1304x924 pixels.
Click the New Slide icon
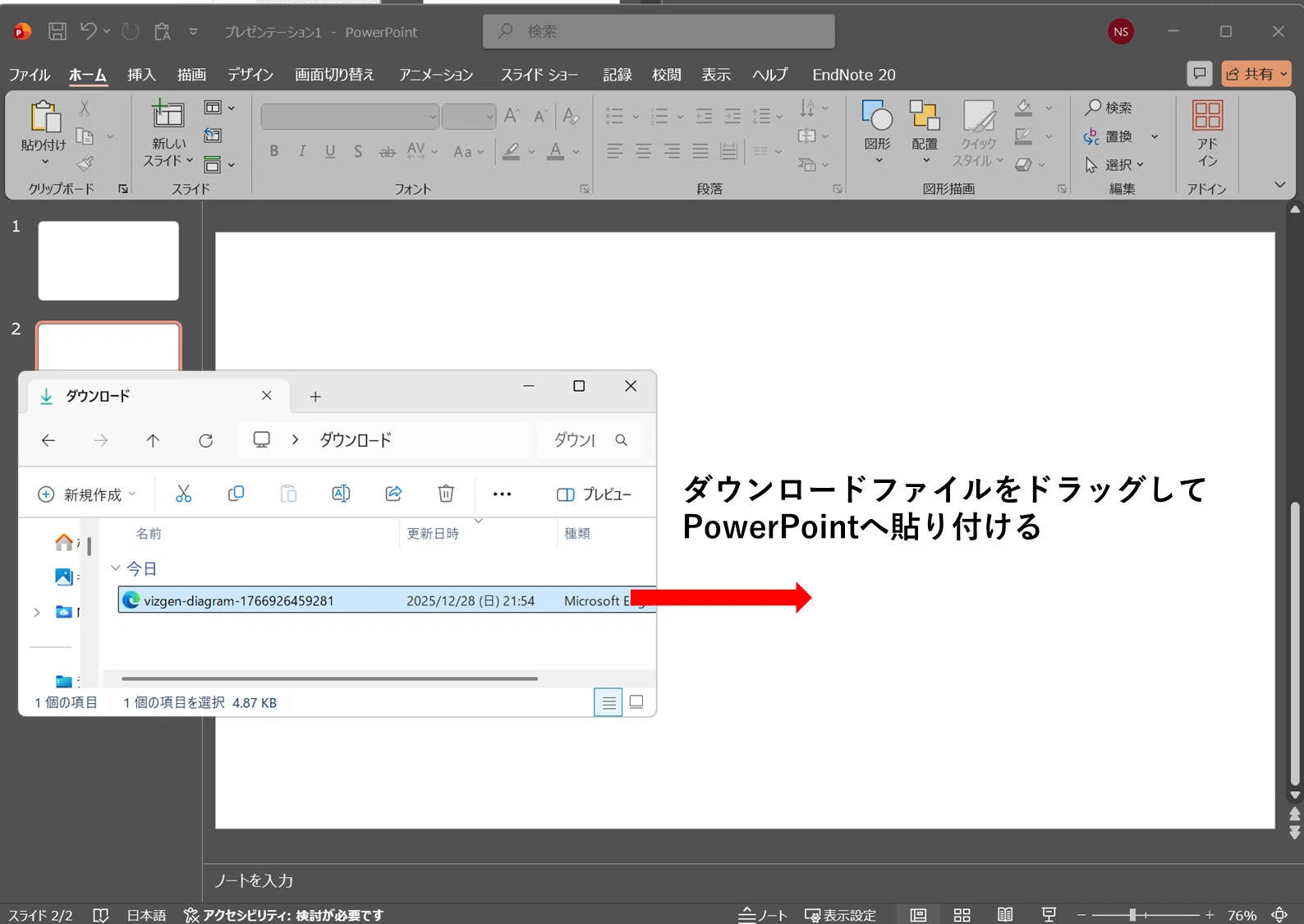(x=168, y=115)
